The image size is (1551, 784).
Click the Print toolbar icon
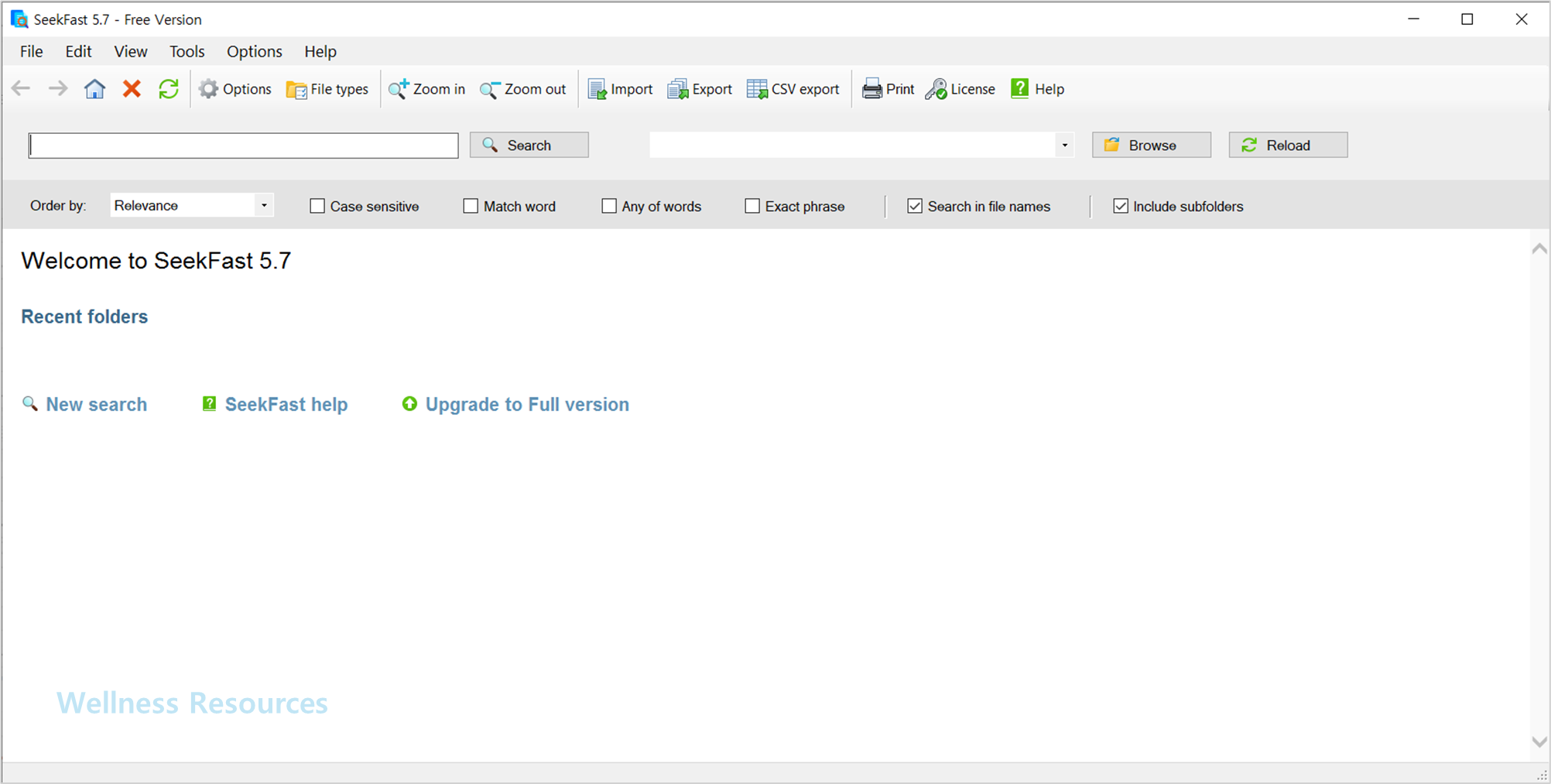tap(888, 89)
